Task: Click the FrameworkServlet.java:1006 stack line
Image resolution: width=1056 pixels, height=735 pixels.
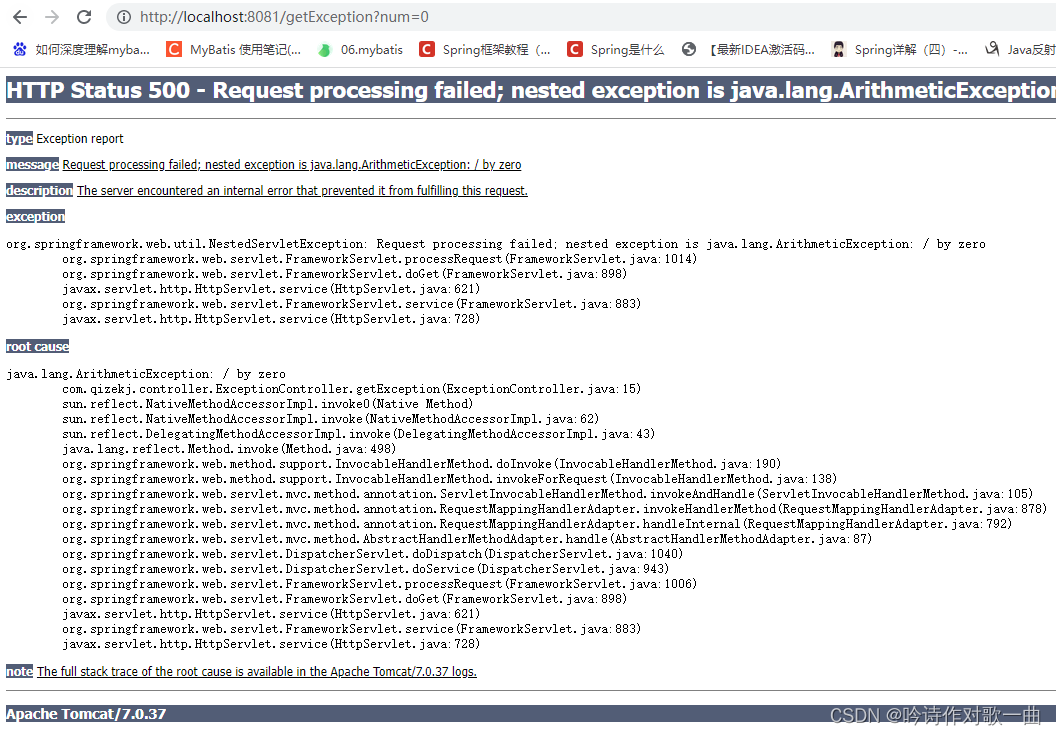Action: (380, 583)
